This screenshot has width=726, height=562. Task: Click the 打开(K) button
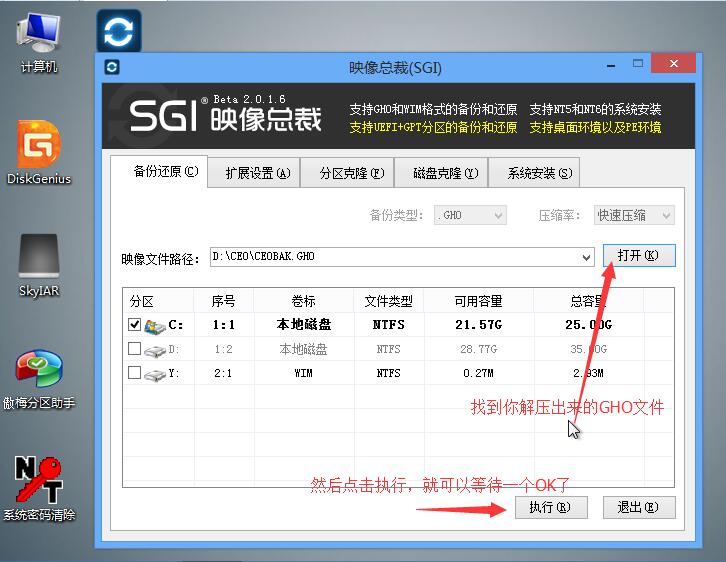pos(639,256)
